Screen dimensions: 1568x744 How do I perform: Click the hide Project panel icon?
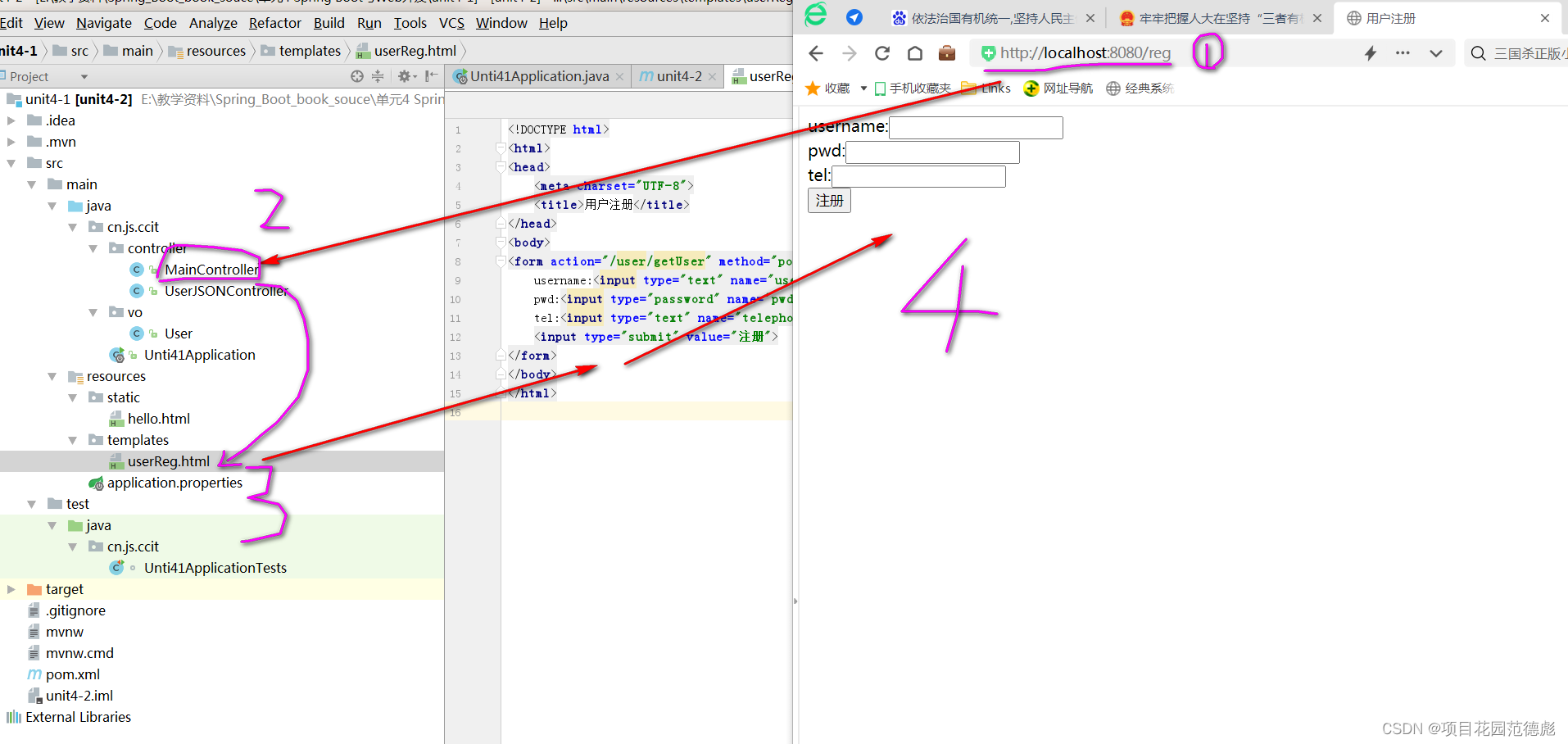point(431,76)
